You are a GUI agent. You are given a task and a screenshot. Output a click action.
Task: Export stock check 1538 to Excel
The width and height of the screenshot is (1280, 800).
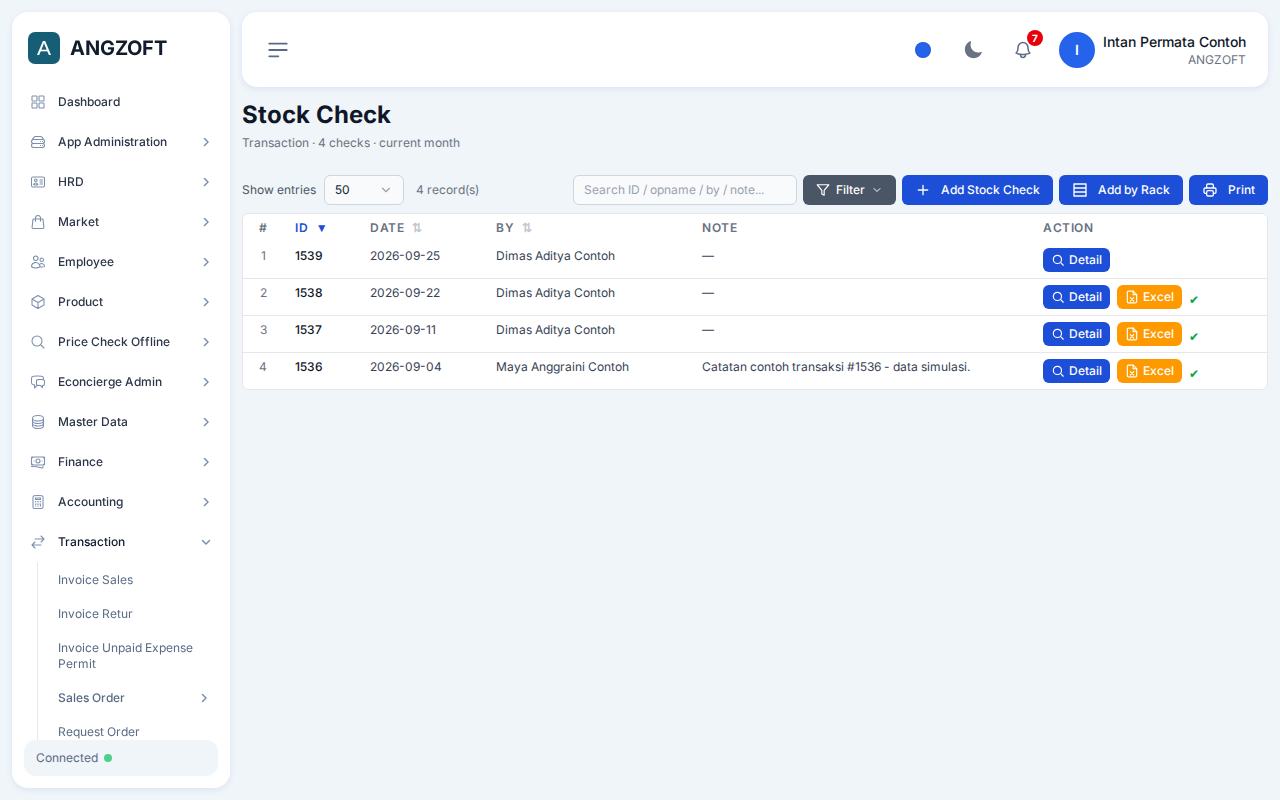(1149, 297)
